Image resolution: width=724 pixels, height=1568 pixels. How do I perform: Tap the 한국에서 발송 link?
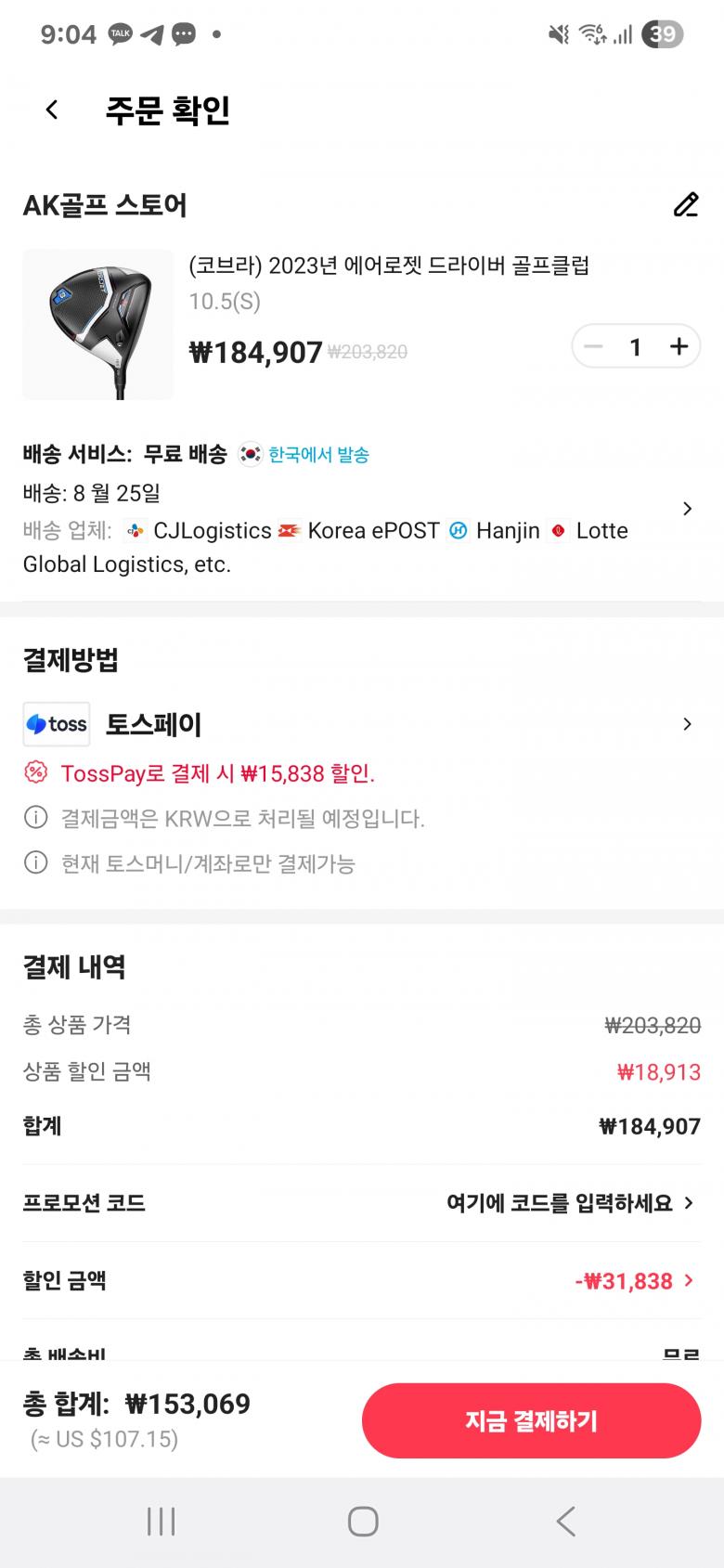point(318,455)
